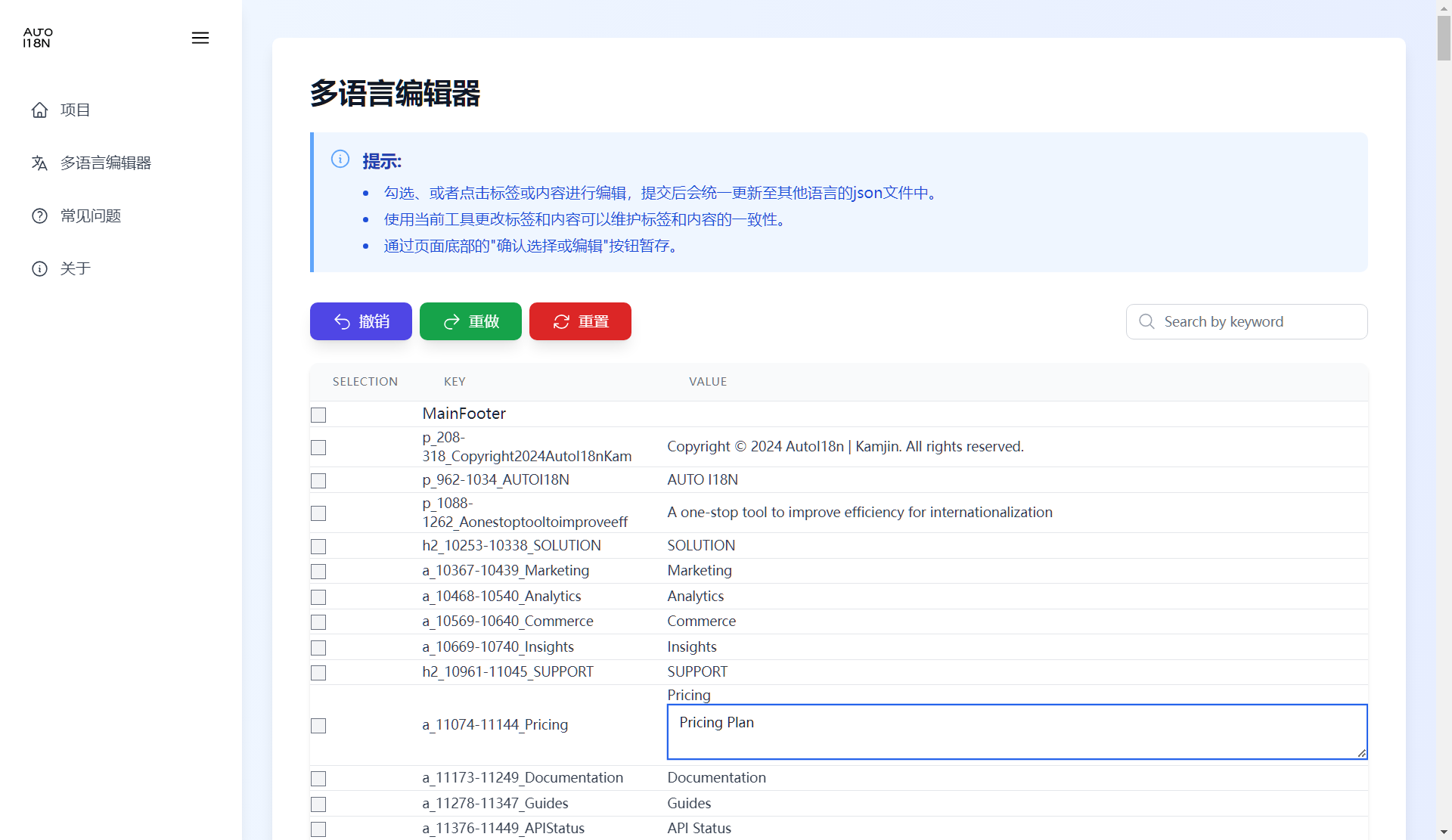The image size is (1452, 840).
Task: Click the one-stop tool description value
Action: tap(860, 513)
